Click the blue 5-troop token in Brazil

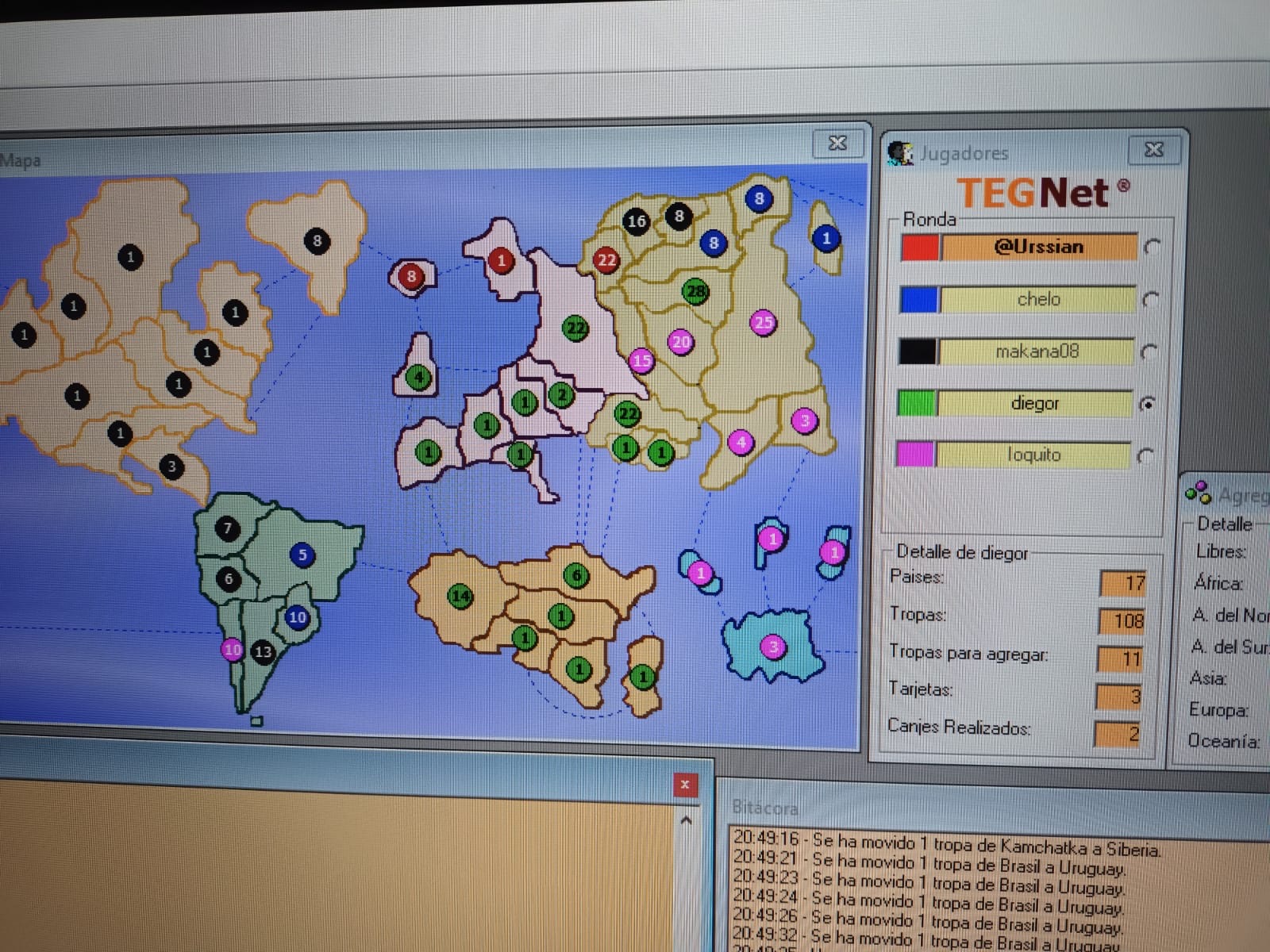click(x=302, y=555)
